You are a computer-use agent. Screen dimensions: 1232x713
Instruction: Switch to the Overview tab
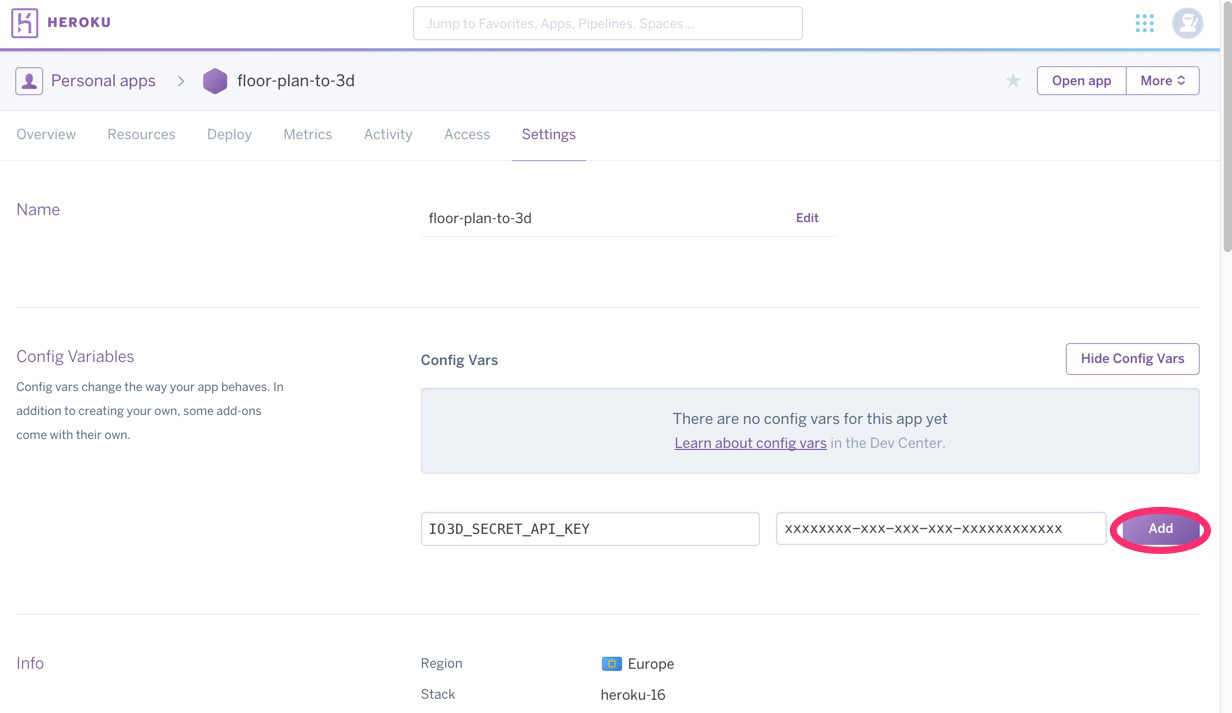tap(46, 134)
